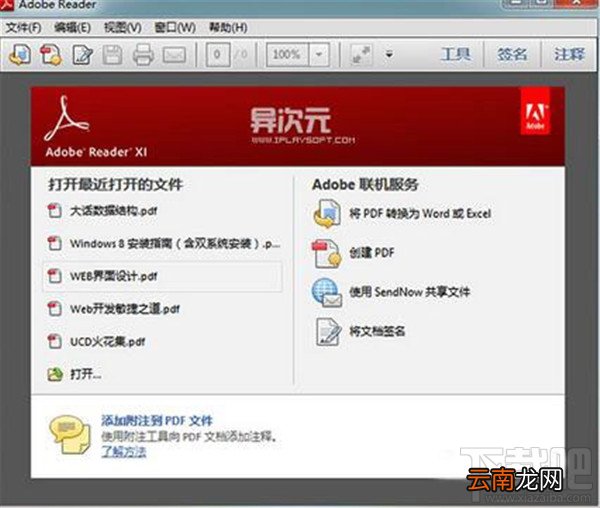Click the save floppy disk icon

tap(112, 55)
